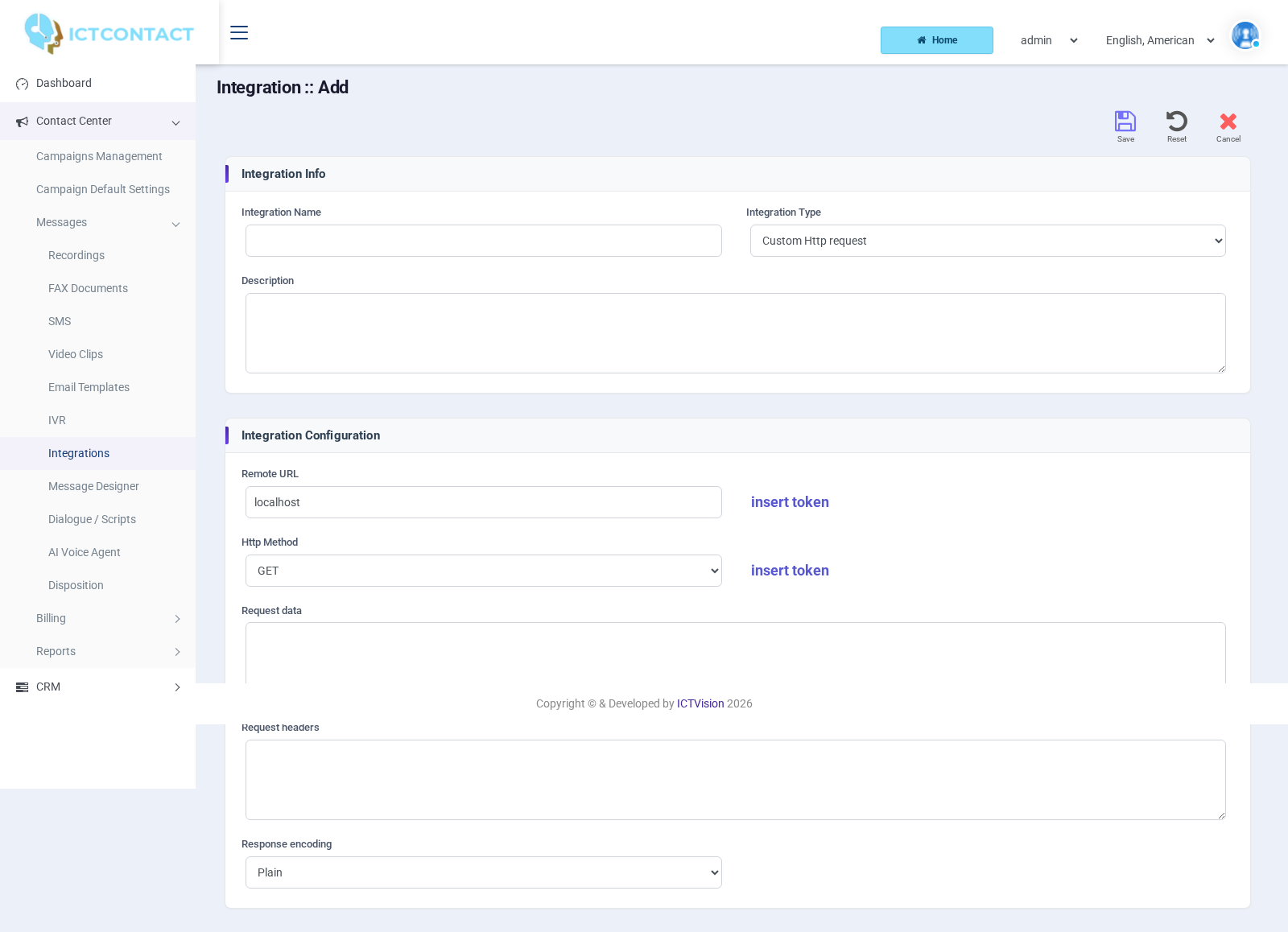
Task: Focus the Description text area
Action: [x=736, y=333]
